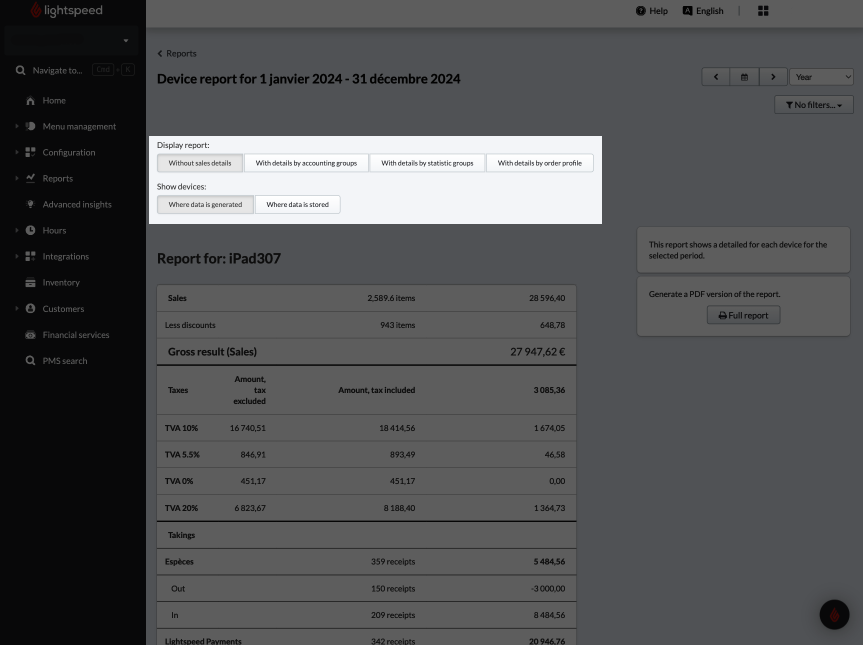
Task: Click the Navigate to search field
Action: tap(75, 70)
